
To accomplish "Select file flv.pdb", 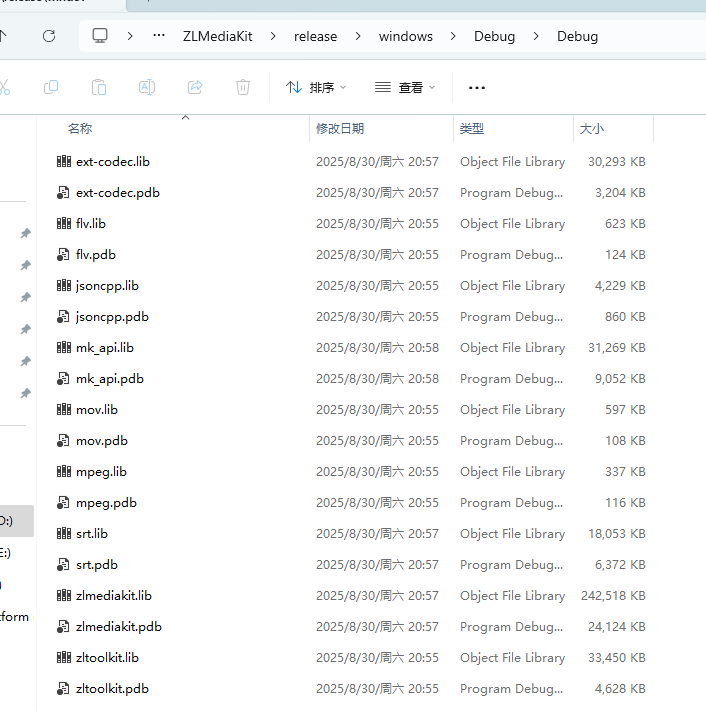I will pyautogui.click(x=96, y=255).
